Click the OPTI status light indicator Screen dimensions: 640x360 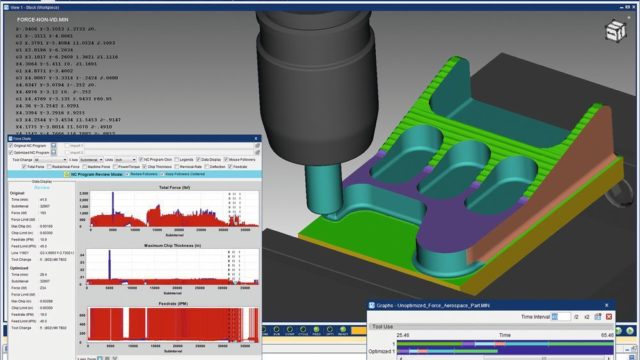tap(330, 330)
